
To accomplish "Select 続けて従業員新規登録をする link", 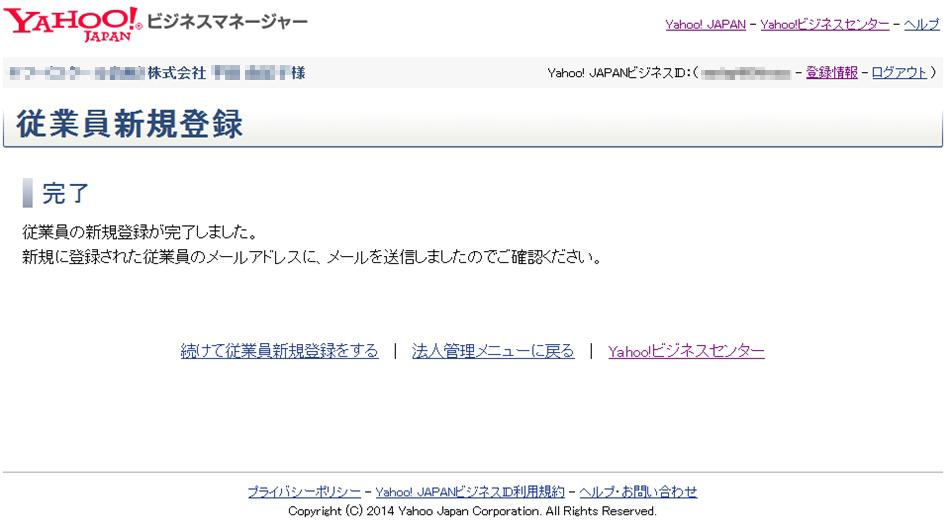I will click(x=279, y=351).
